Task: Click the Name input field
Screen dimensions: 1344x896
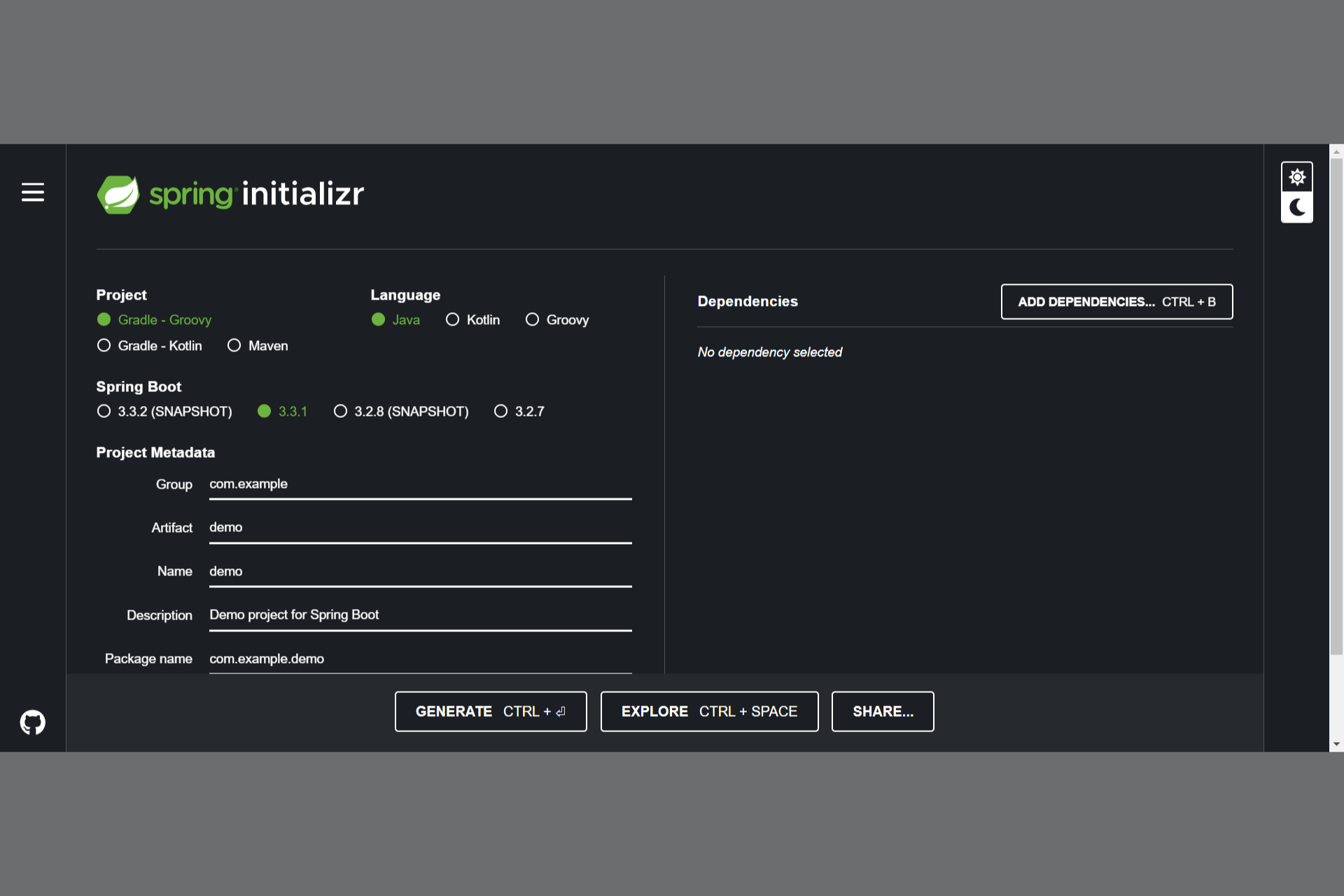Action: 420,571
